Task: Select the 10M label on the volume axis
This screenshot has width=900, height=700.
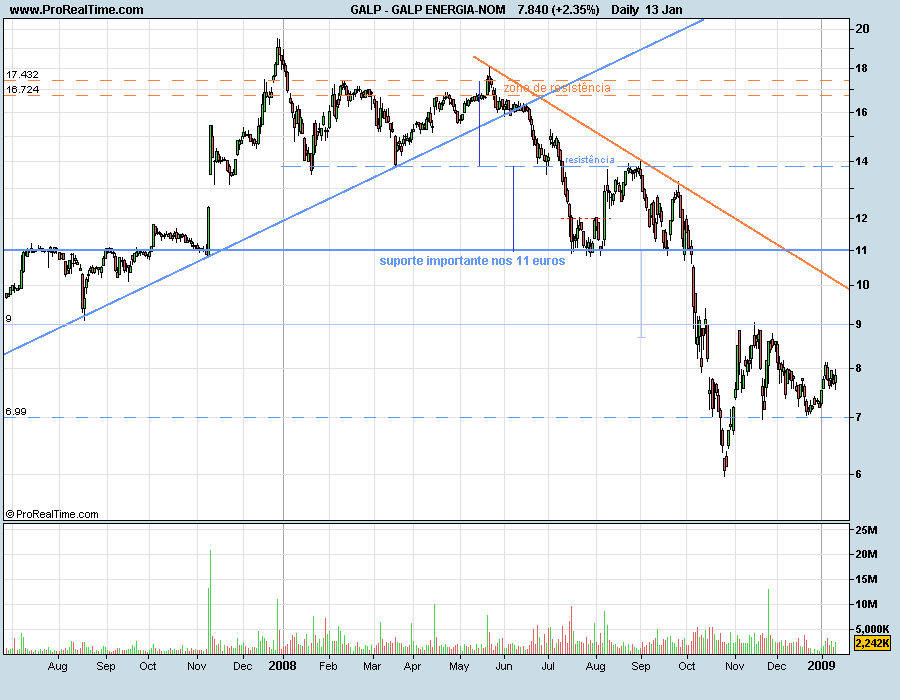Action: [866, 604]
